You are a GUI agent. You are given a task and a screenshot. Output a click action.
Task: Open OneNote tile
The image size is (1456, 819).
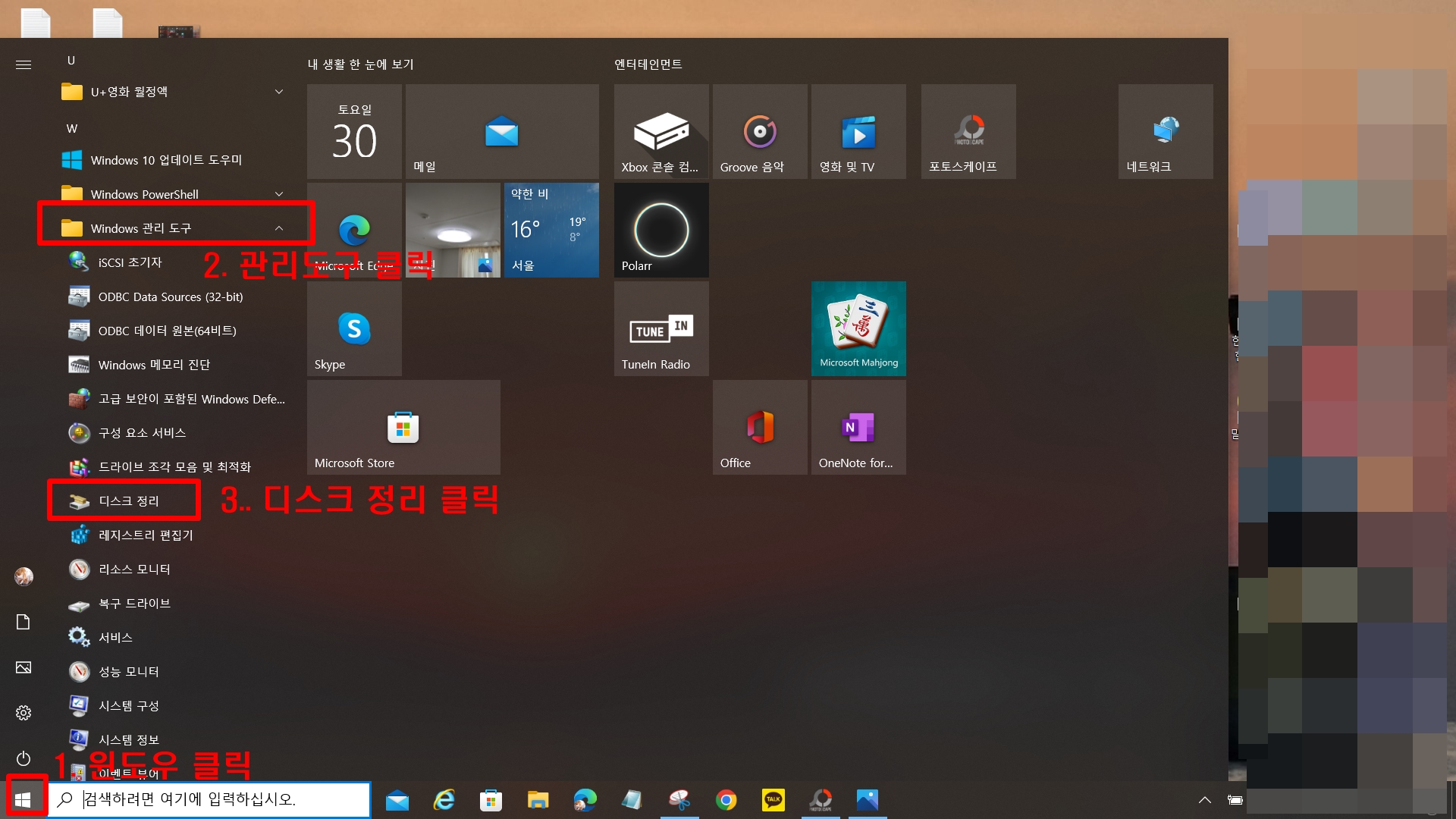click(x=858, y=428)
